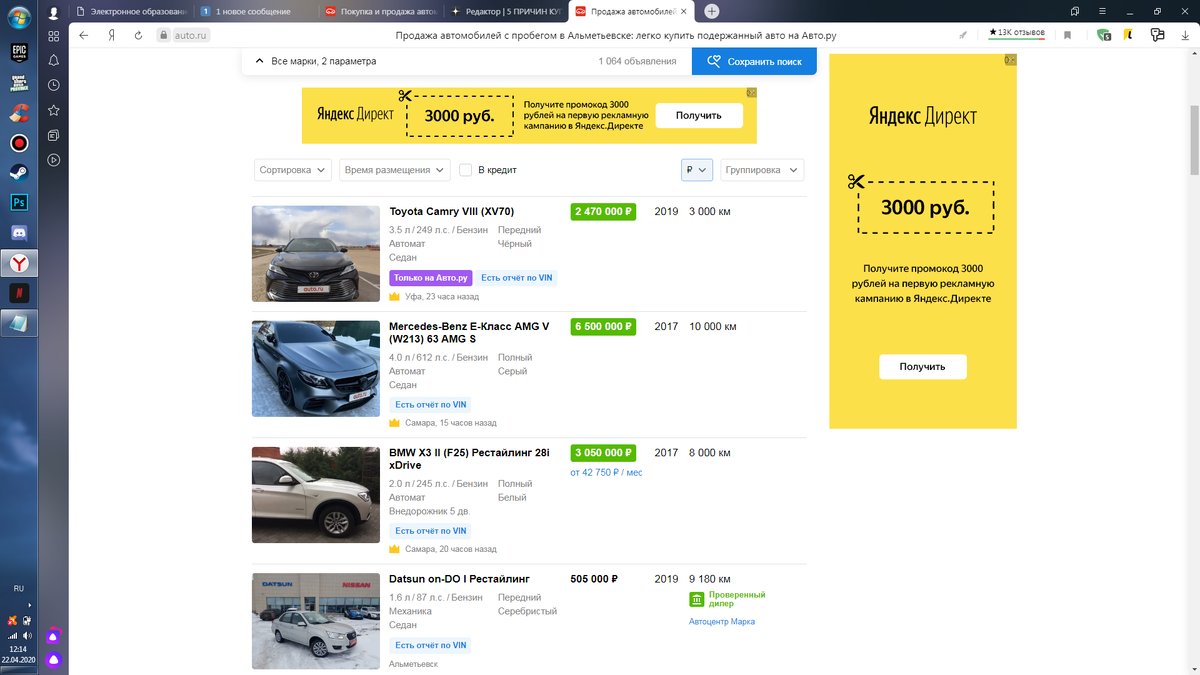This screenshot has width=1200, height=675.
Task: Open the 'Datsun on-DO I Рестайлинг' listing title
Action: (459, 579)
